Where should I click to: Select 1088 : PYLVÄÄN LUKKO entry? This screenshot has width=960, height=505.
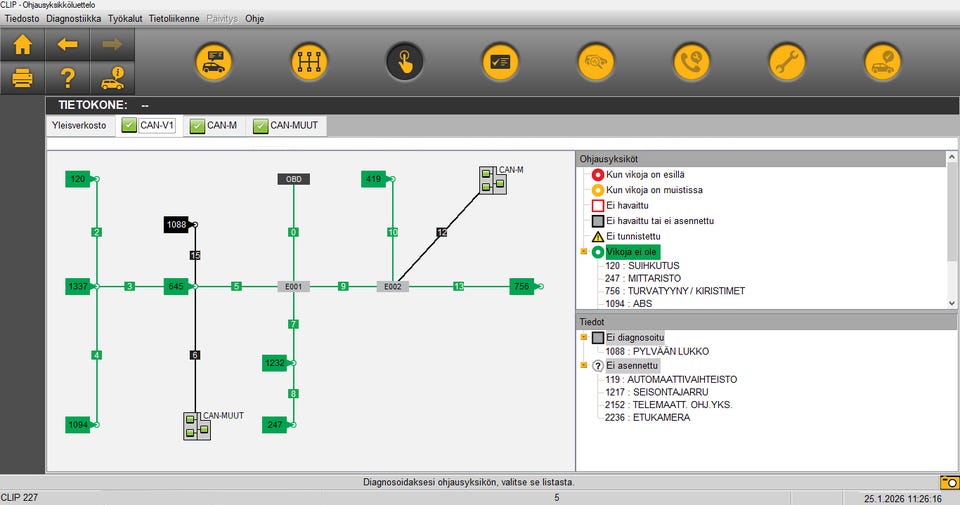click(x=657, y=351)
